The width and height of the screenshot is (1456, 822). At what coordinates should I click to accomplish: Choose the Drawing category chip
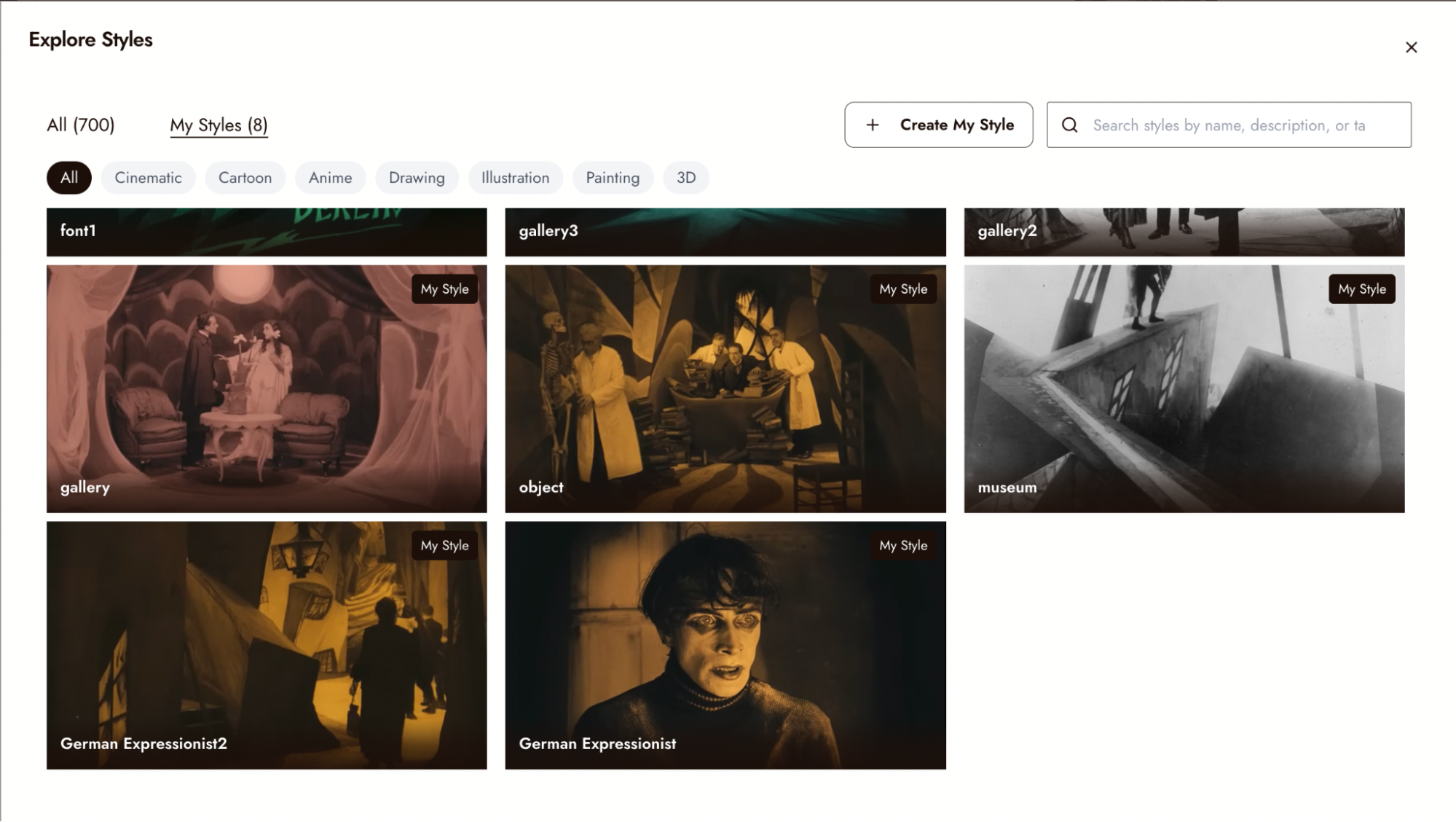(x=417, y=178)
